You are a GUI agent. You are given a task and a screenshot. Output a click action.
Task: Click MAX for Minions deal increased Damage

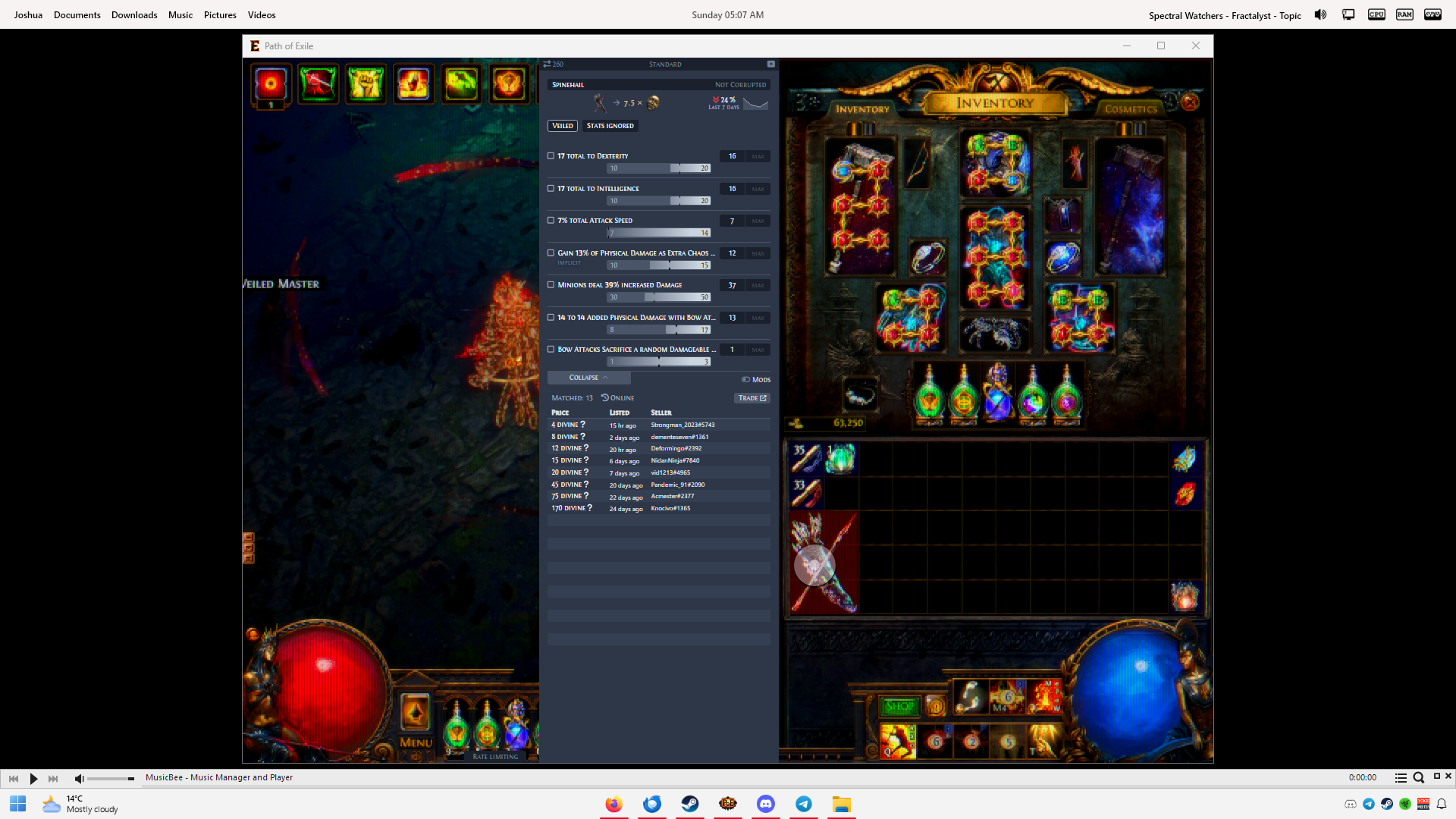point(758,285)
